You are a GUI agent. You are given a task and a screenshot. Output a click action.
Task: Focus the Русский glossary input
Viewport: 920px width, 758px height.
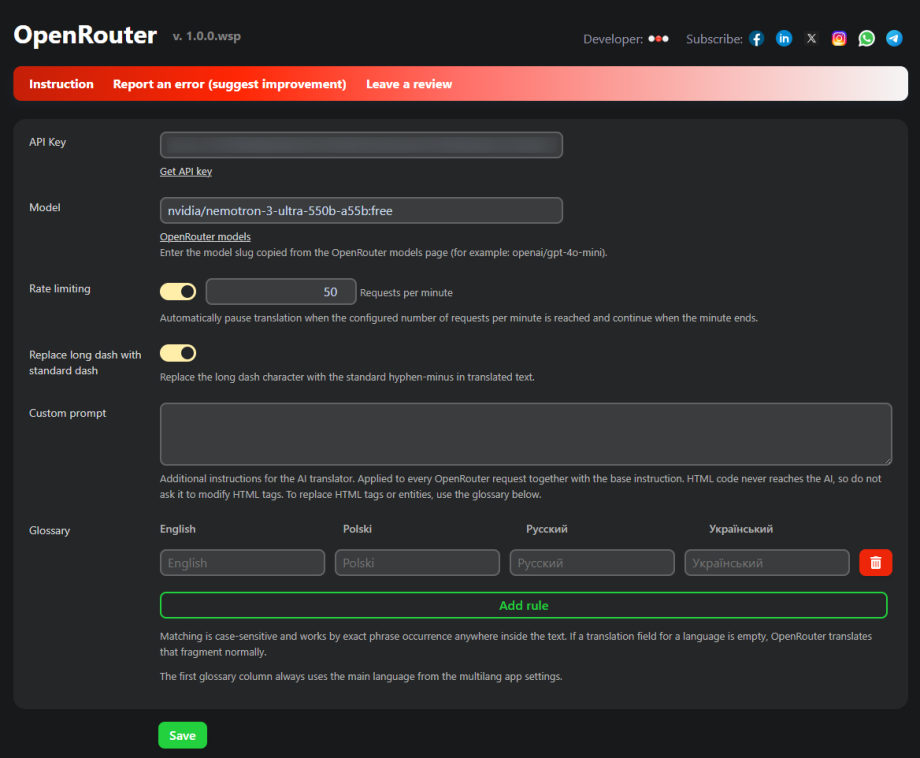[x=592, y=563]
